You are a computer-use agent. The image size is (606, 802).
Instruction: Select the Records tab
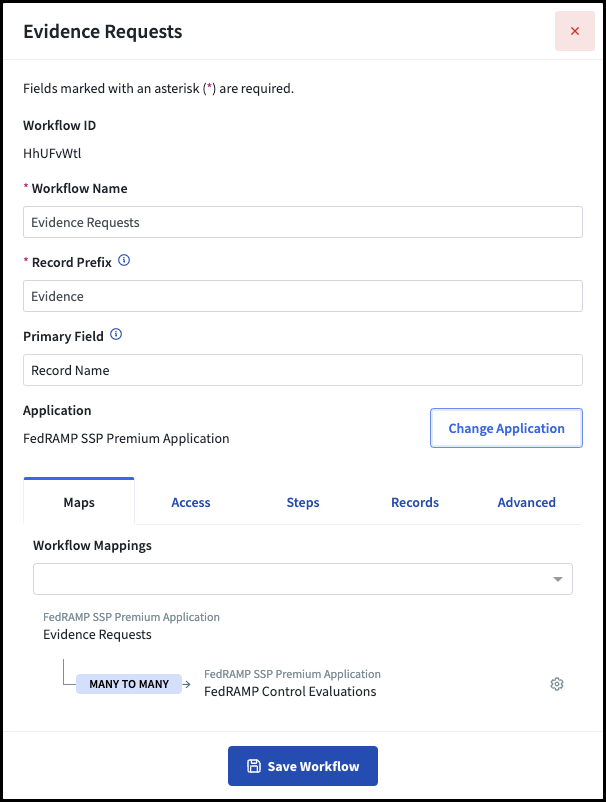[415, 502]
